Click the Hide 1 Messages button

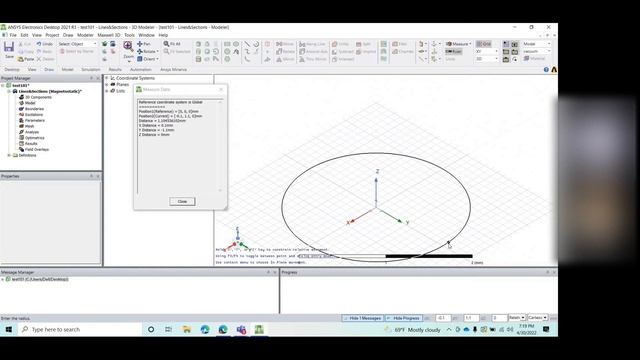363,318
